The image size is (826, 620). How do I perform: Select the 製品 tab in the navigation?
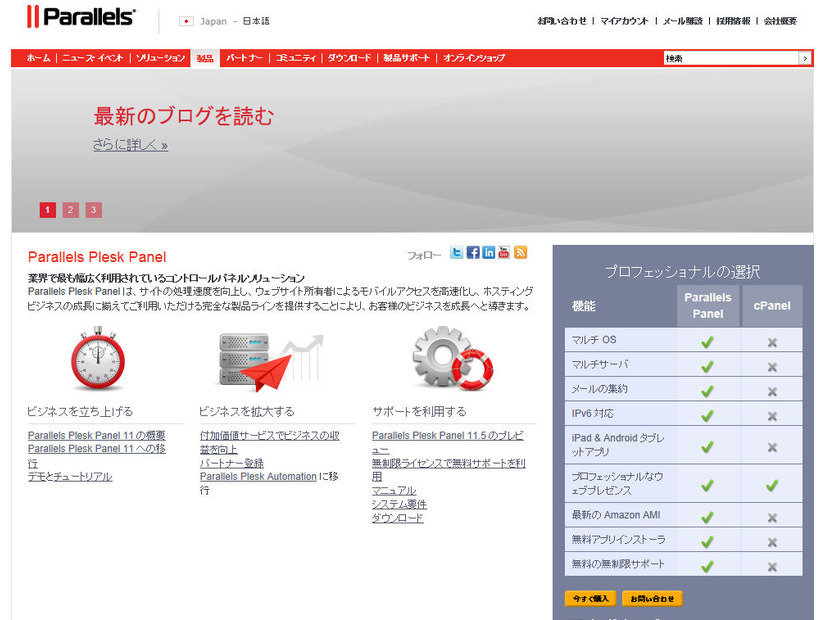click(204, 58)
